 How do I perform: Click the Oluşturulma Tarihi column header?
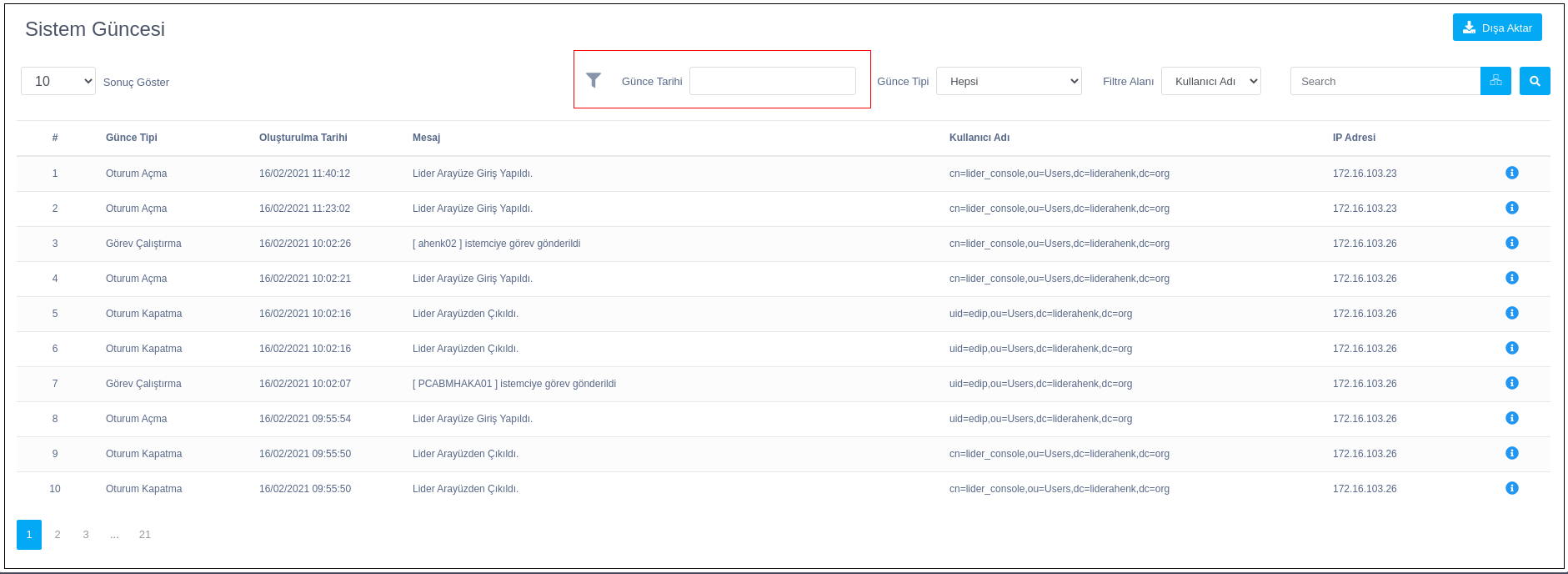[303, 138]
